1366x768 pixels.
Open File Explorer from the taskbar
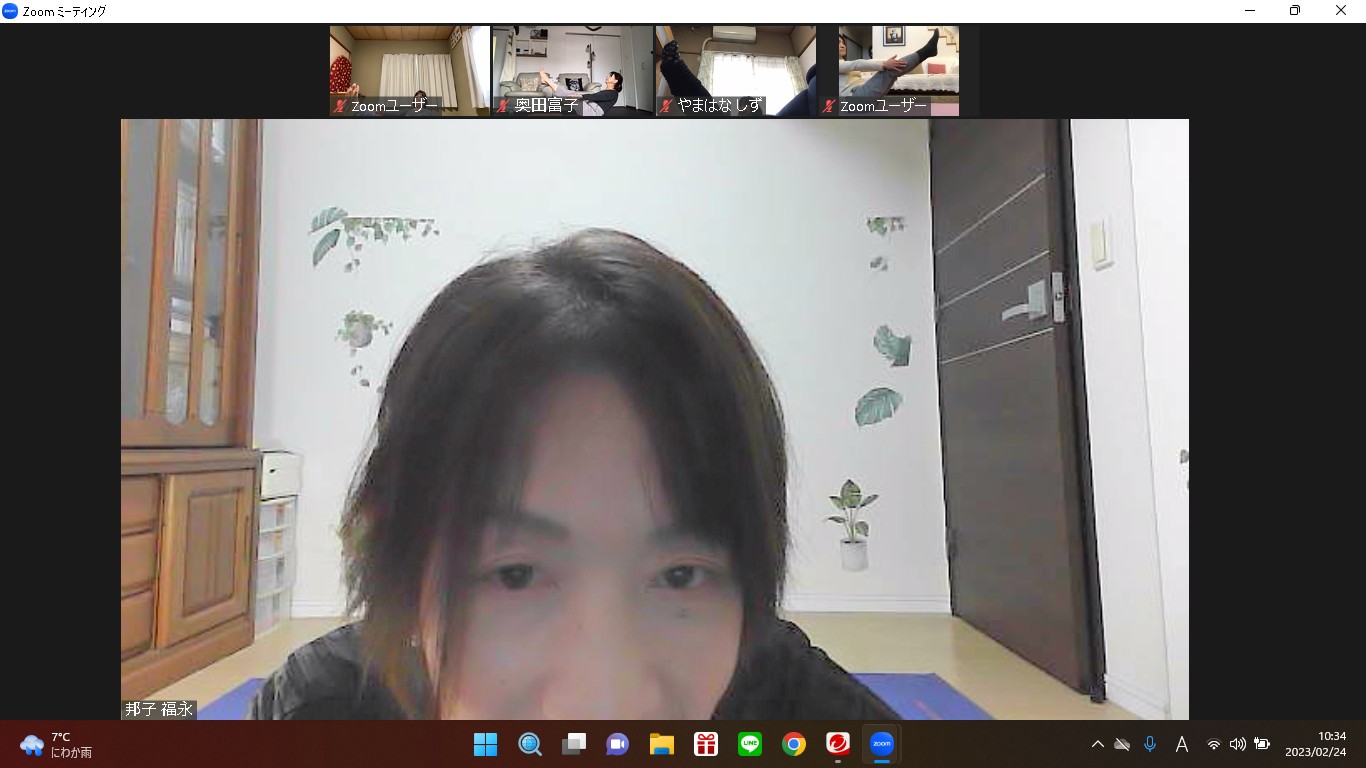click(x=662, y=744)
